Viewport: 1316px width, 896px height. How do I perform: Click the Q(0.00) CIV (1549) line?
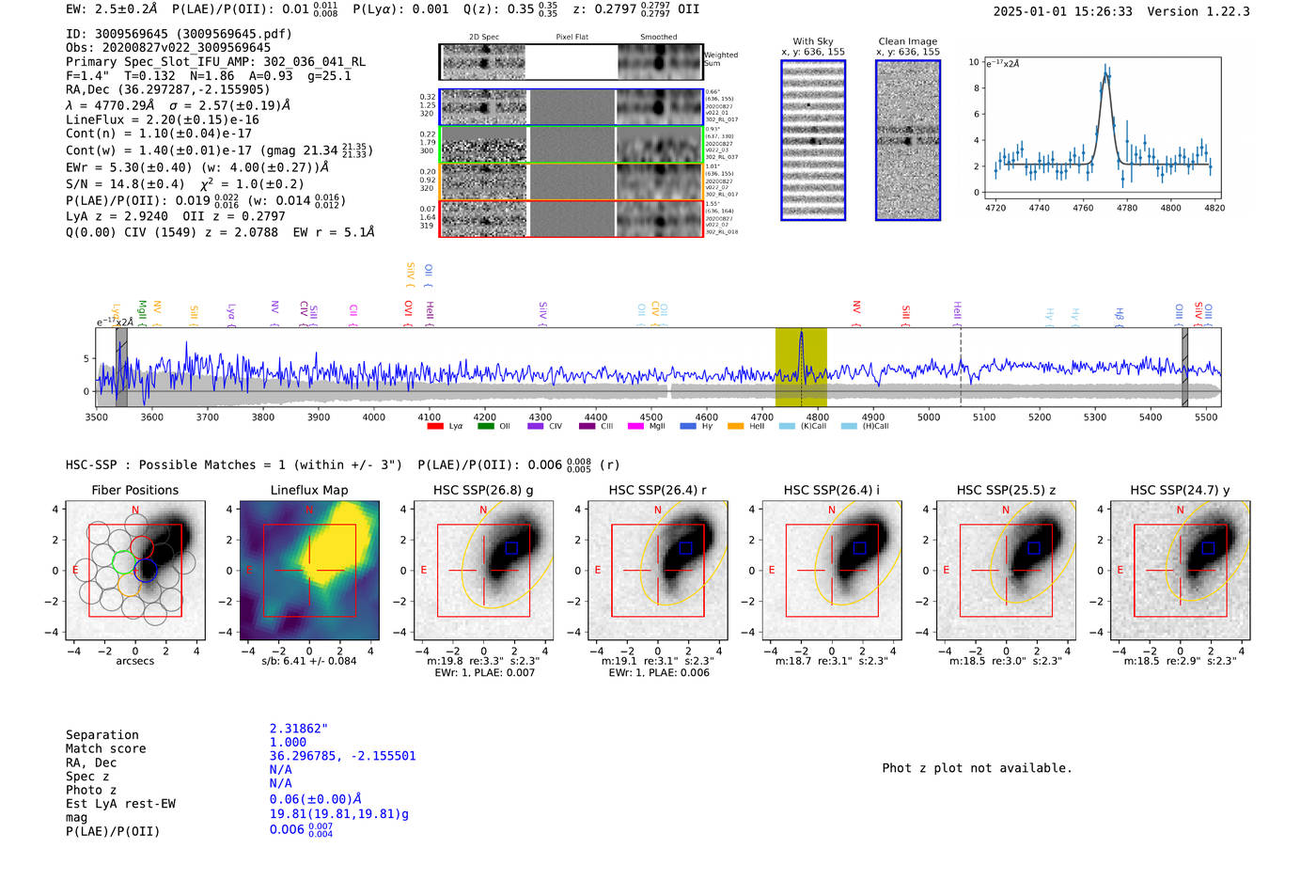220,232
